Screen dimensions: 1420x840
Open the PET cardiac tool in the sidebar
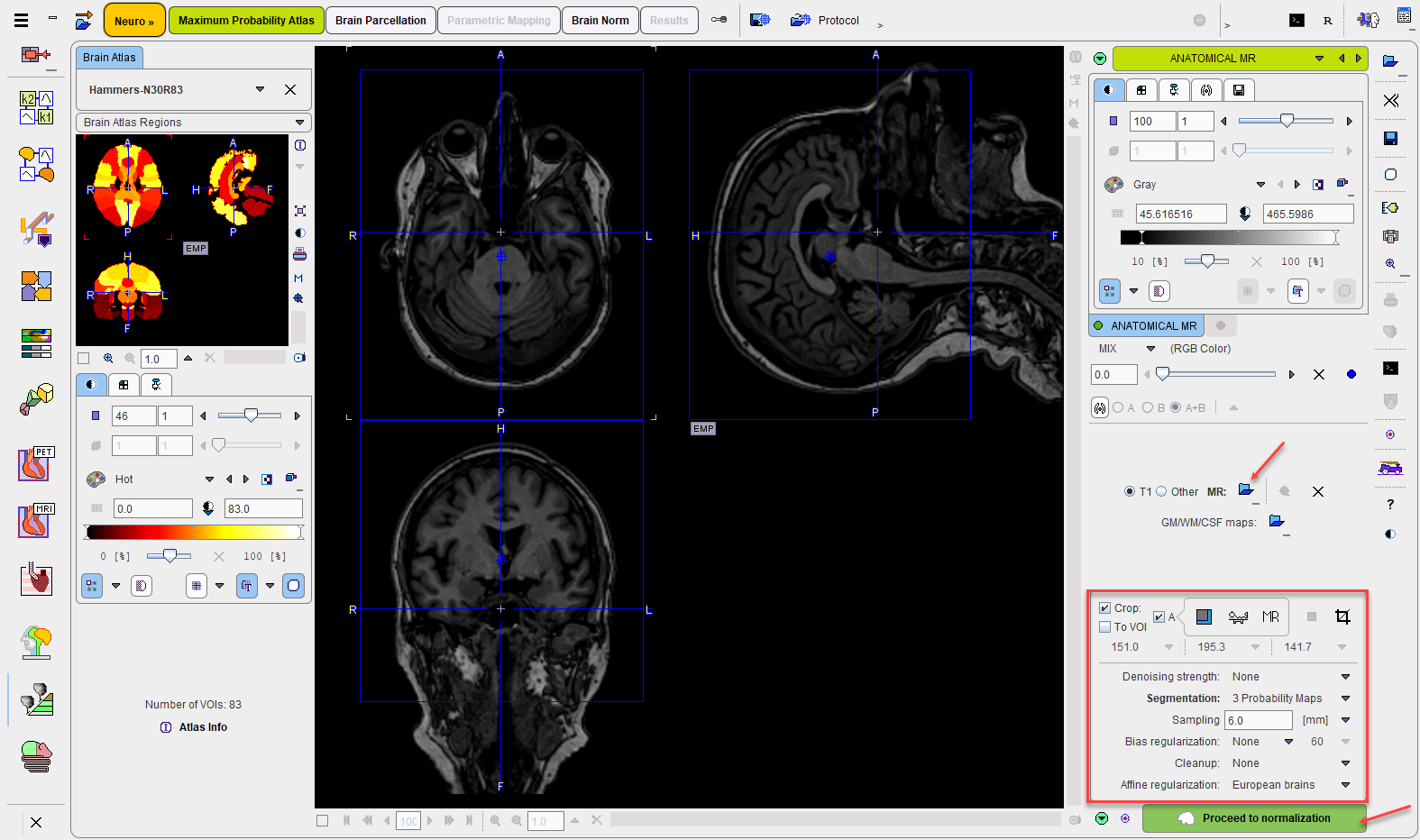point(36,464)
